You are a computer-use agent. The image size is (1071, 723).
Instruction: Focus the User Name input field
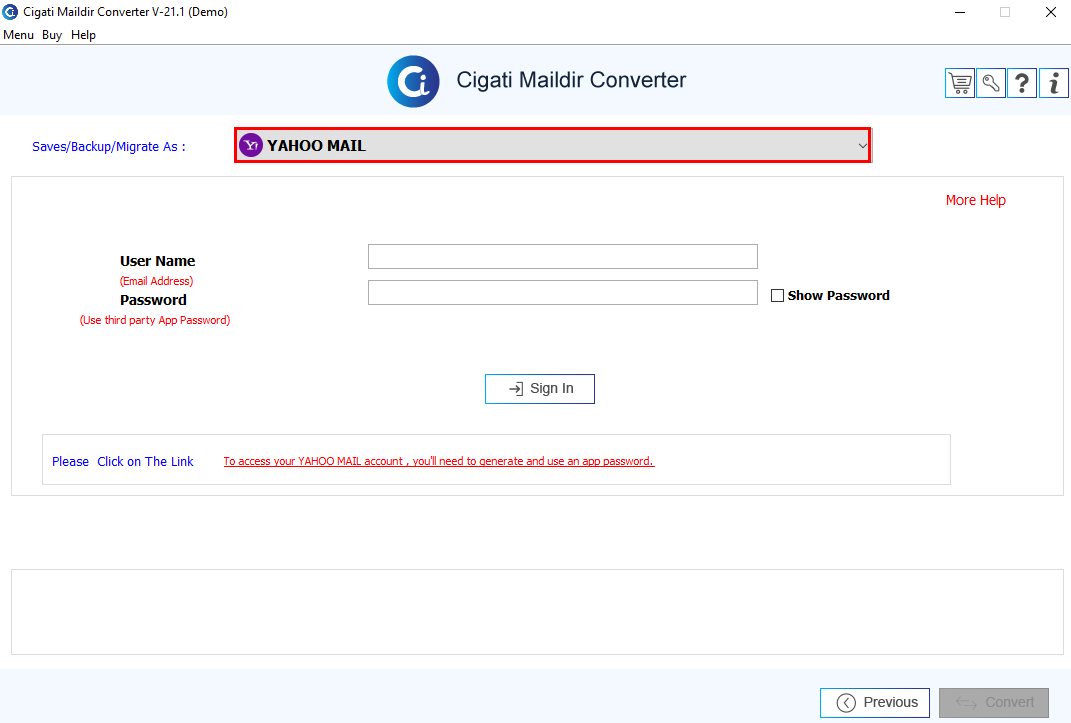point(563,257)
